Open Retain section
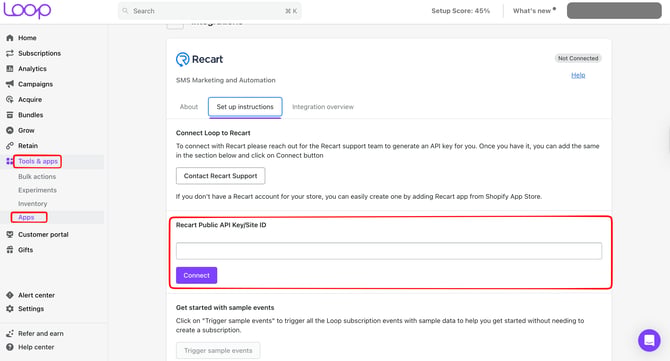The width and height of the screenshot is (670, 361). point(28,146)
